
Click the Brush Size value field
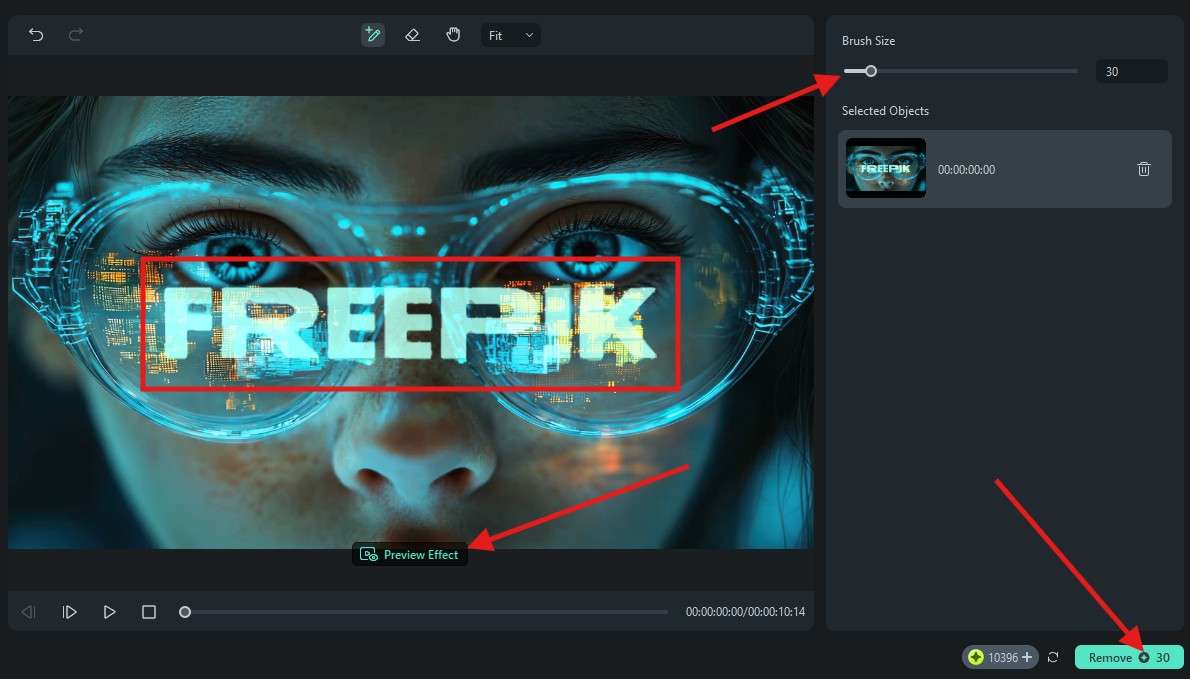tap(1132, 71)
